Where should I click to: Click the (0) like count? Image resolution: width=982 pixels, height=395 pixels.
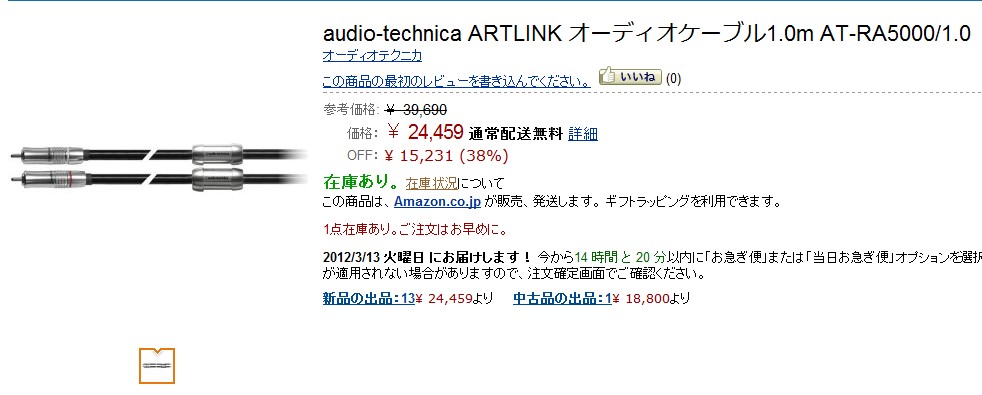(673, 79)
